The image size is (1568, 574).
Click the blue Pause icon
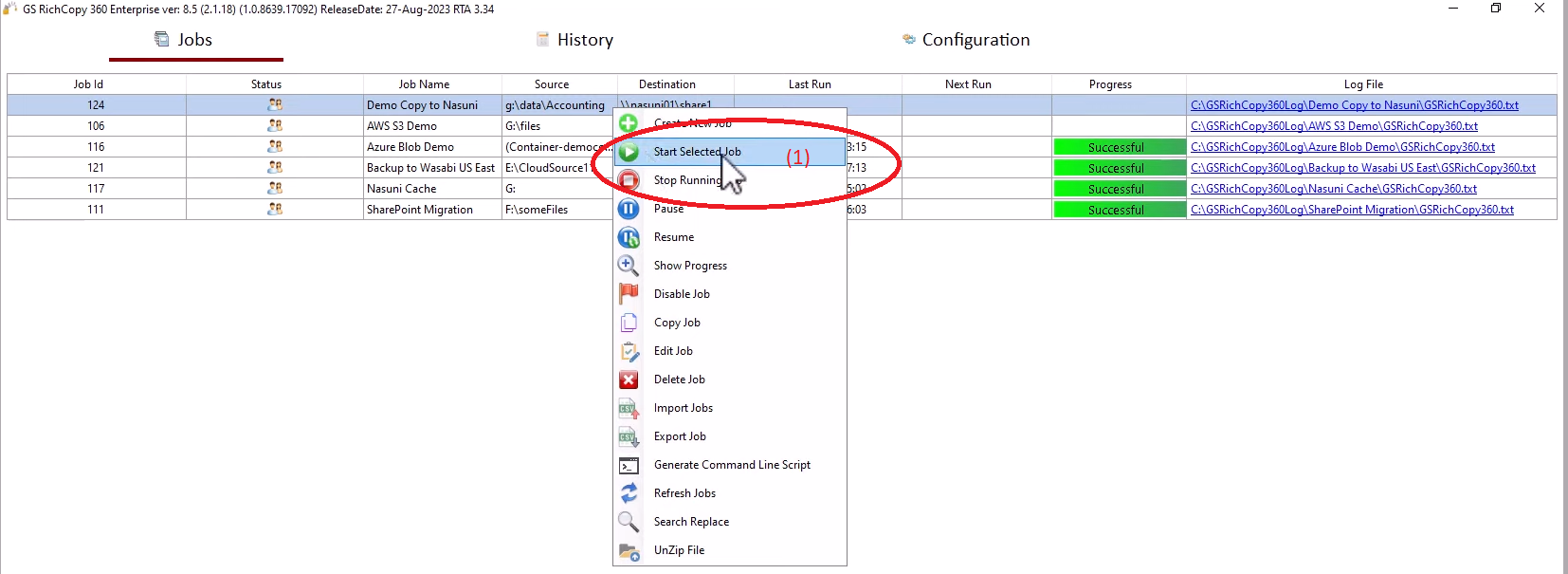tap(629, 209)
